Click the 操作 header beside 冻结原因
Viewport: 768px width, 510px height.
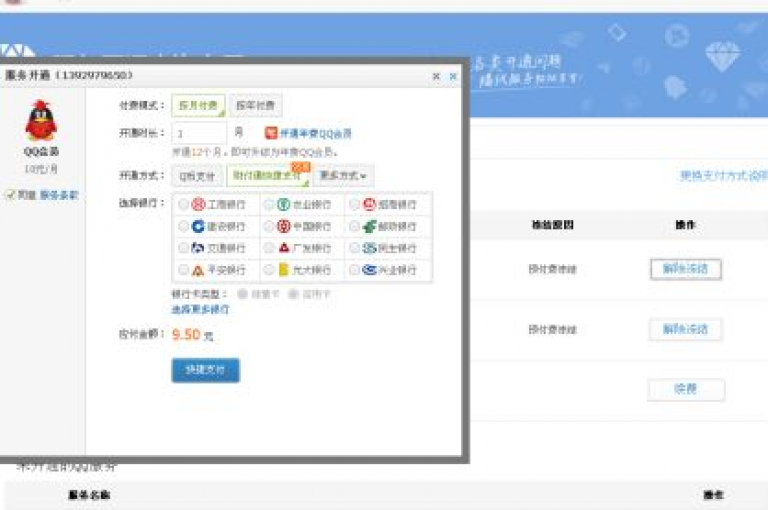(685, 225)
